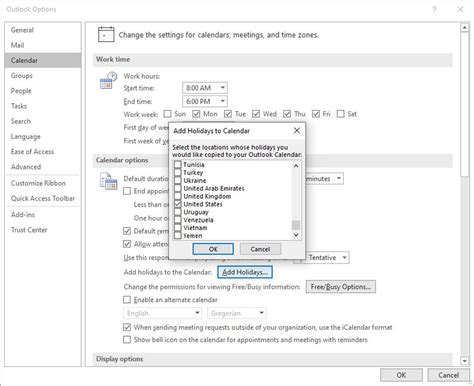Open the Customize Ribbon category
This screenshot has width=474, height=386.
click(43, 183)
